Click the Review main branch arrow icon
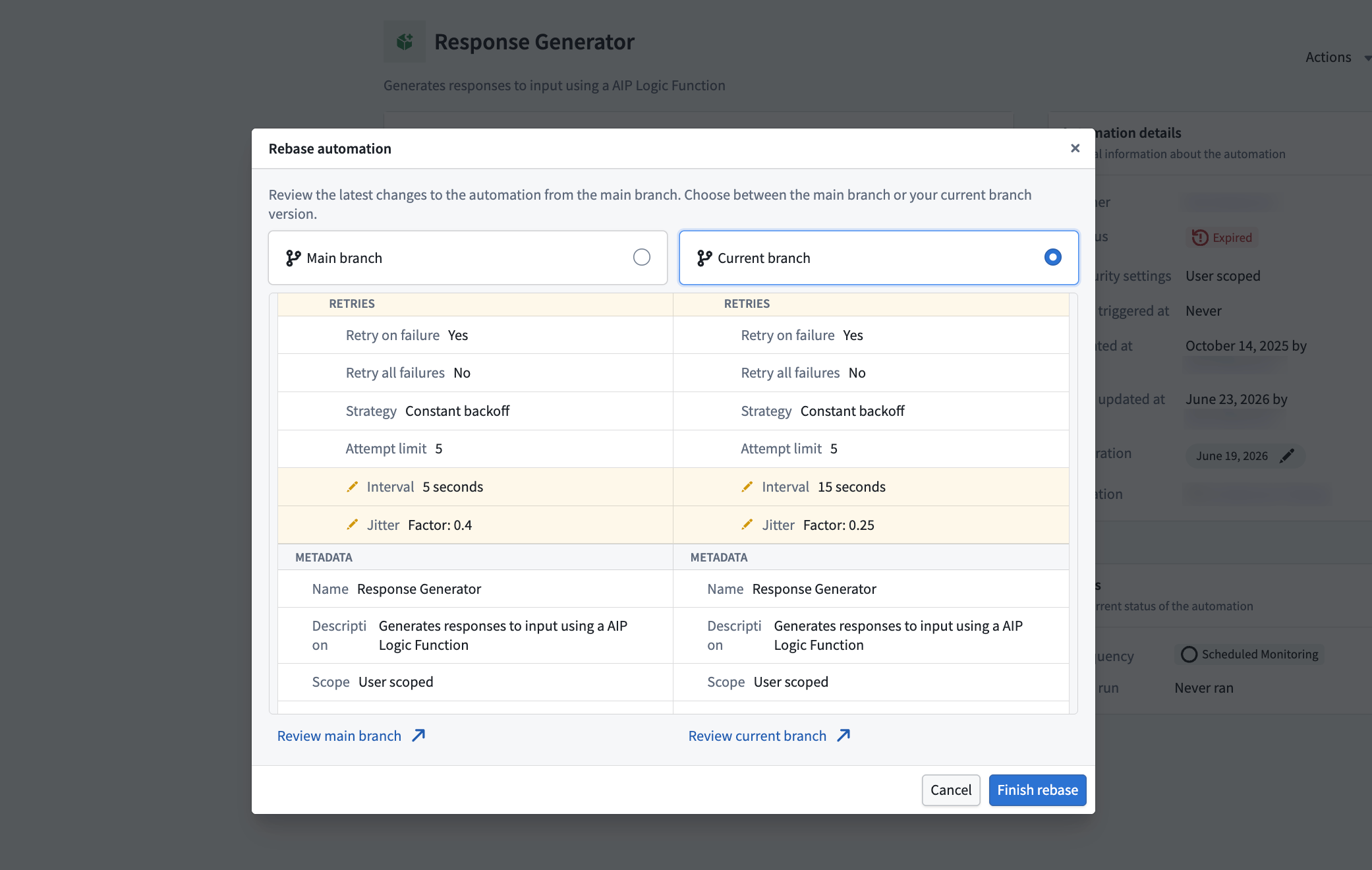Image resolution: width=1372 pixels, height=870 pixels. [x=418, y=736]
